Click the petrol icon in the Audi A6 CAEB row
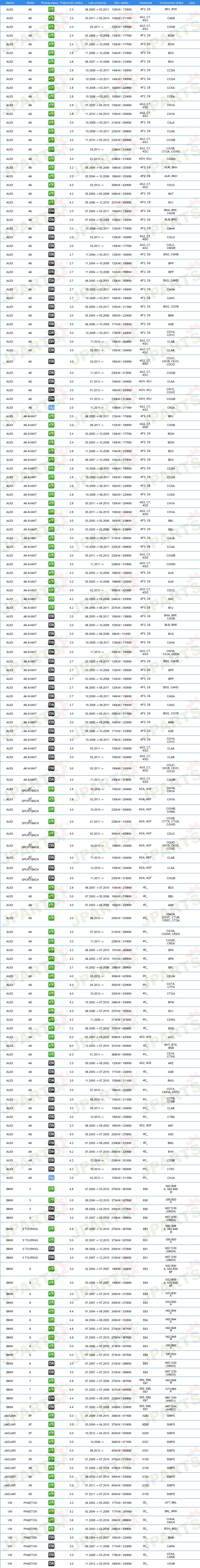This screenshot has height=1568, width=200. [51, 18]
